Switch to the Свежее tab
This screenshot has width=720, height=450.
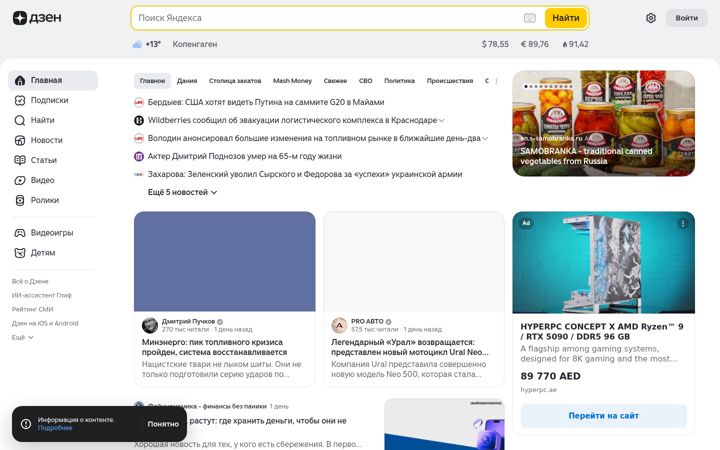point(335,81)
